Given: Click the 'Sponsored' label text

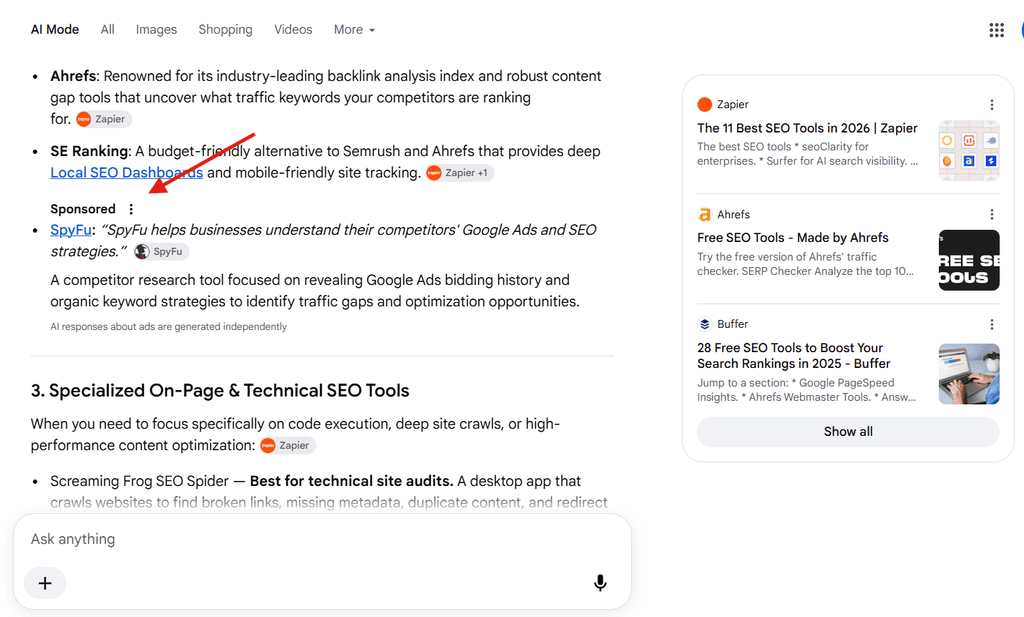Looking at the screenshot, I should (83, 209).
